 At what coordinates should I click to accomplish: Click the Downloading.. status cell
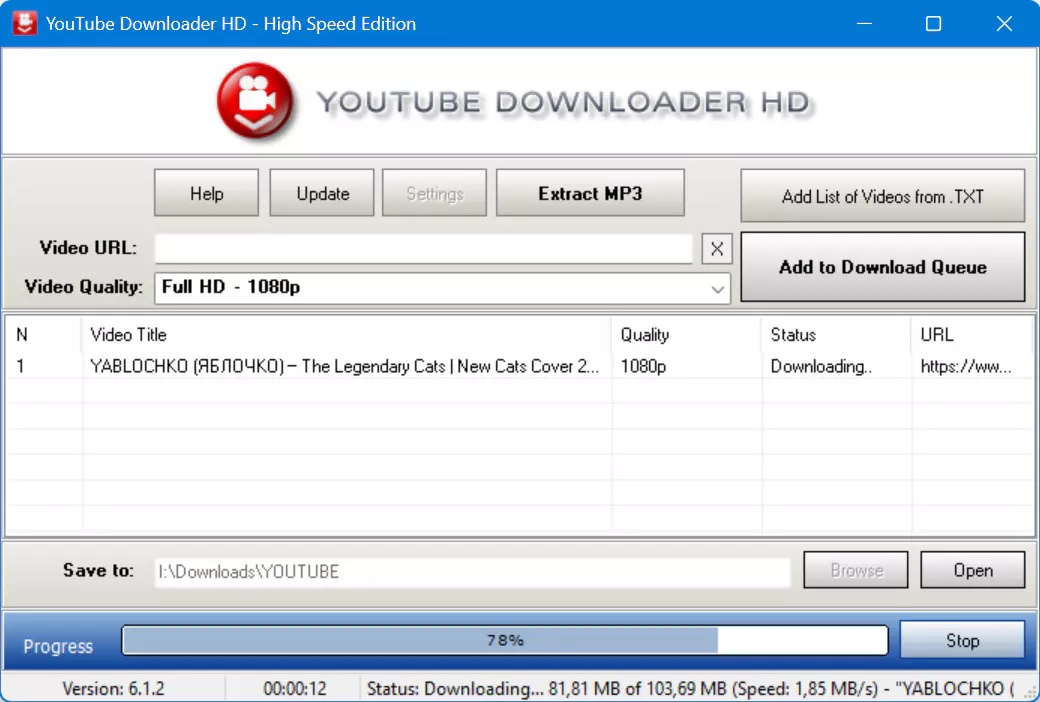[x=821, y=366]
